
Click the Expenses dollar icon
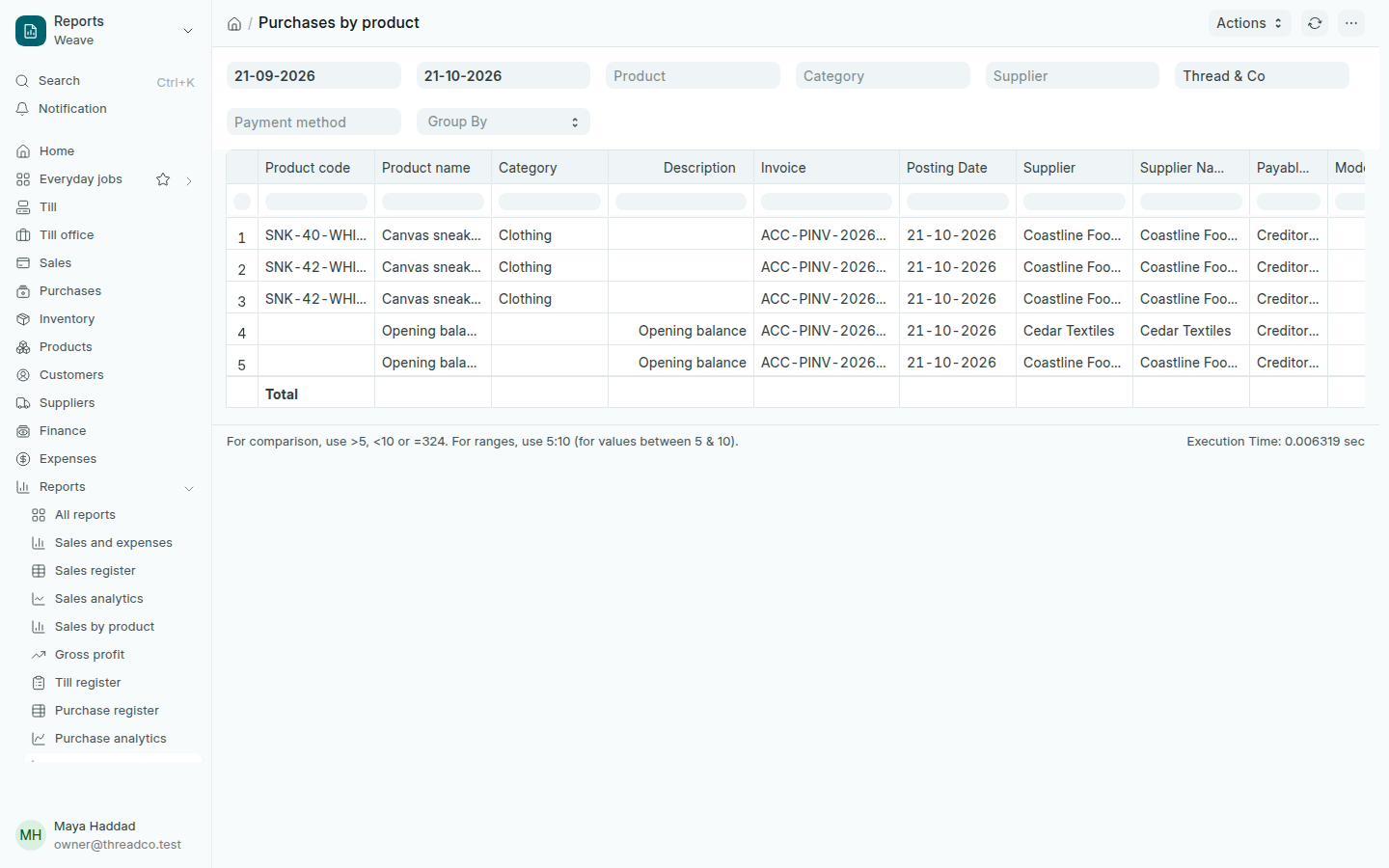(23, 459)
